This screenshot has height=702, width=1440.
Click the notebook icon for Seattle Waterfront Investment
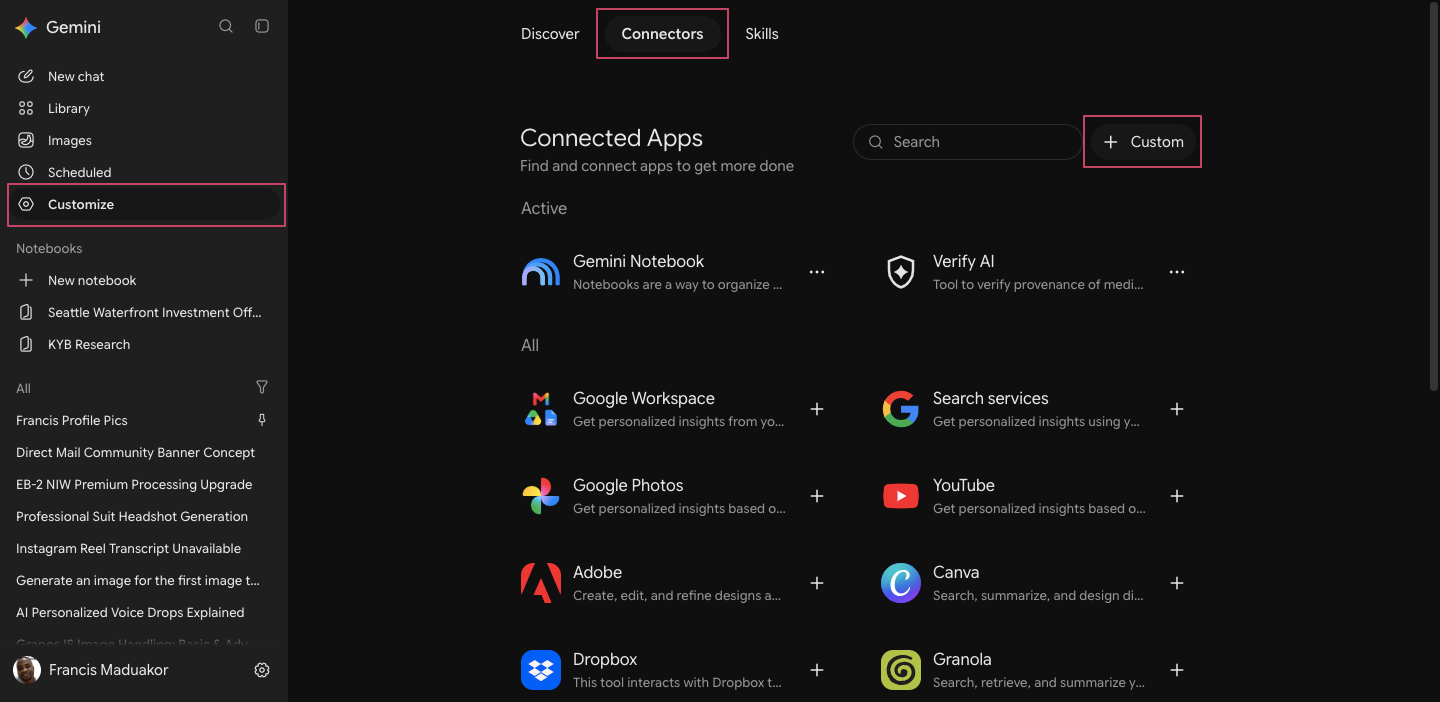pyautogui.click(x=26, y=312)
